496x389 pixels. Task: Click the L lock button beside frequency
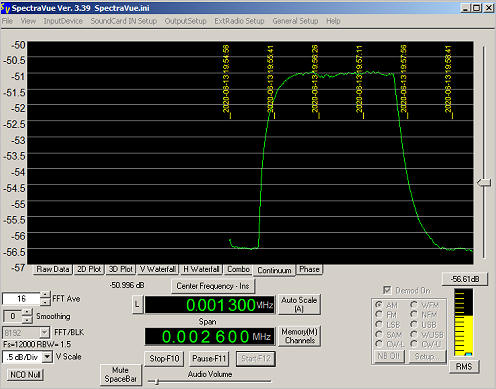click(137, 304)
